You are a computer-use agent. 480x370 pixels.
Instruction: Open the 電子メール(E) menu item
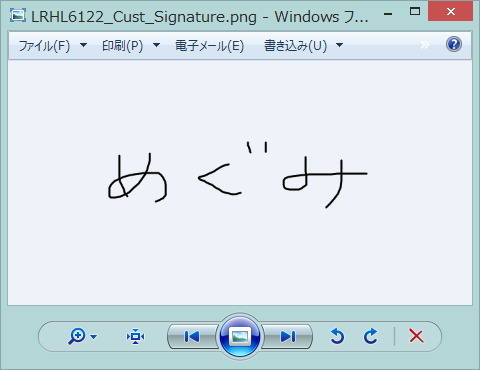pyautogui.click(x=210, y=46)
